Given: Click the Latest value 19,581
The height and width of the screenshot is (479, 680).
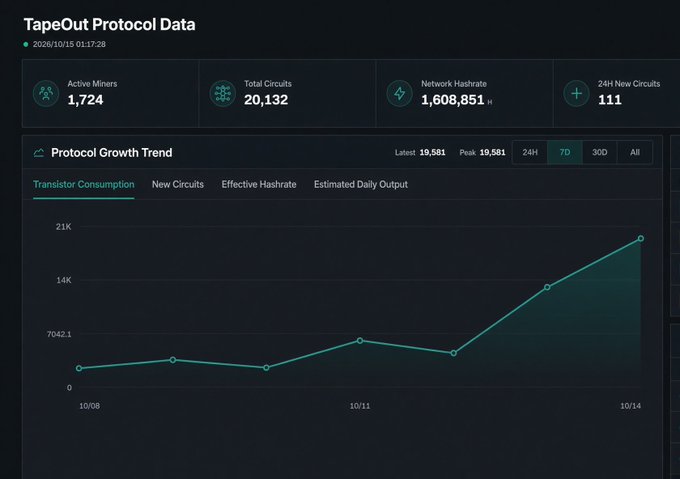Looking at the screenshot, I should click(x=432, y=153).
